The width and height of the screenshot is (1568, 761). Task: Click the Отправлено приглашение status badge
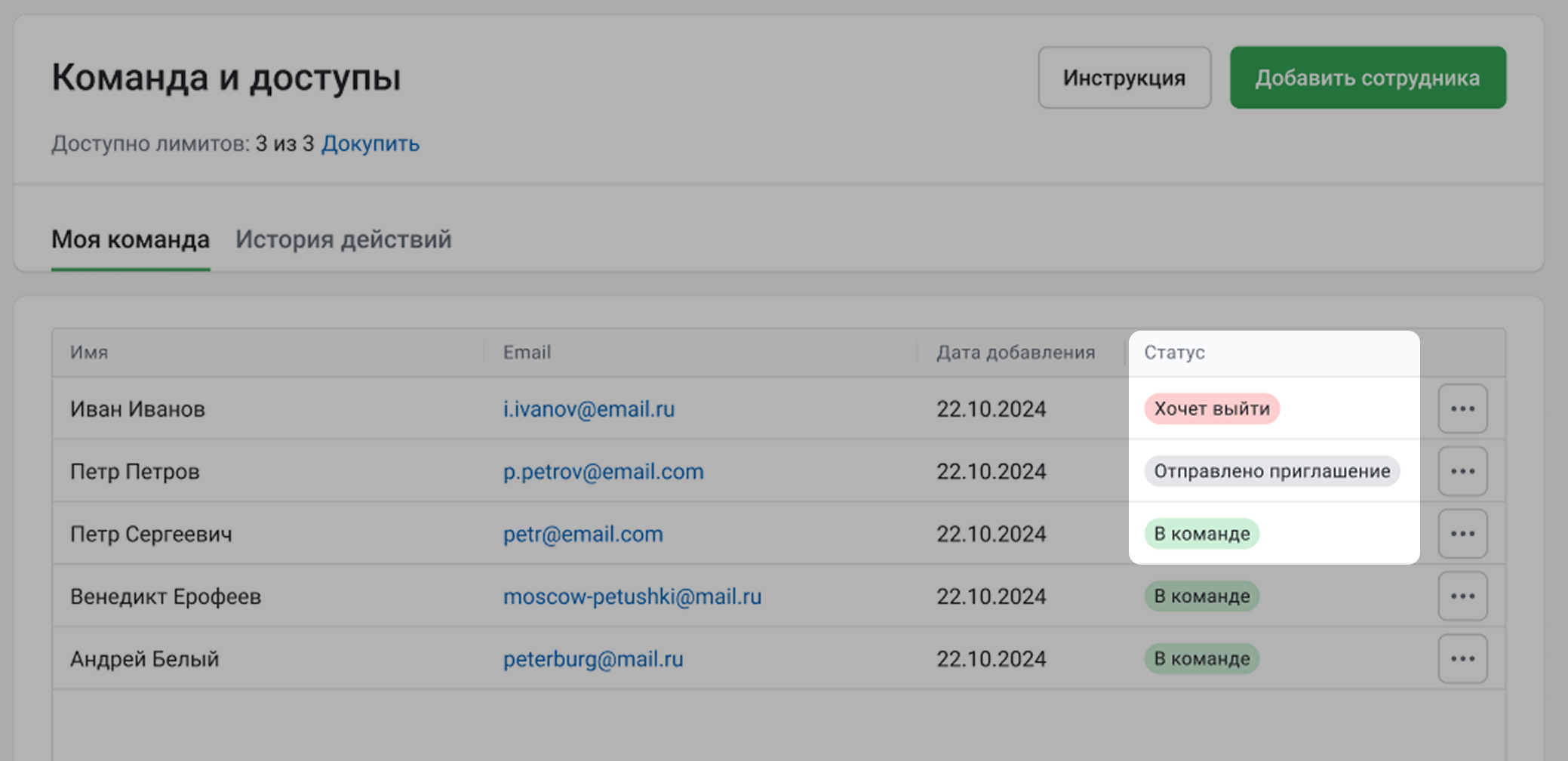tap(1271, 471)
